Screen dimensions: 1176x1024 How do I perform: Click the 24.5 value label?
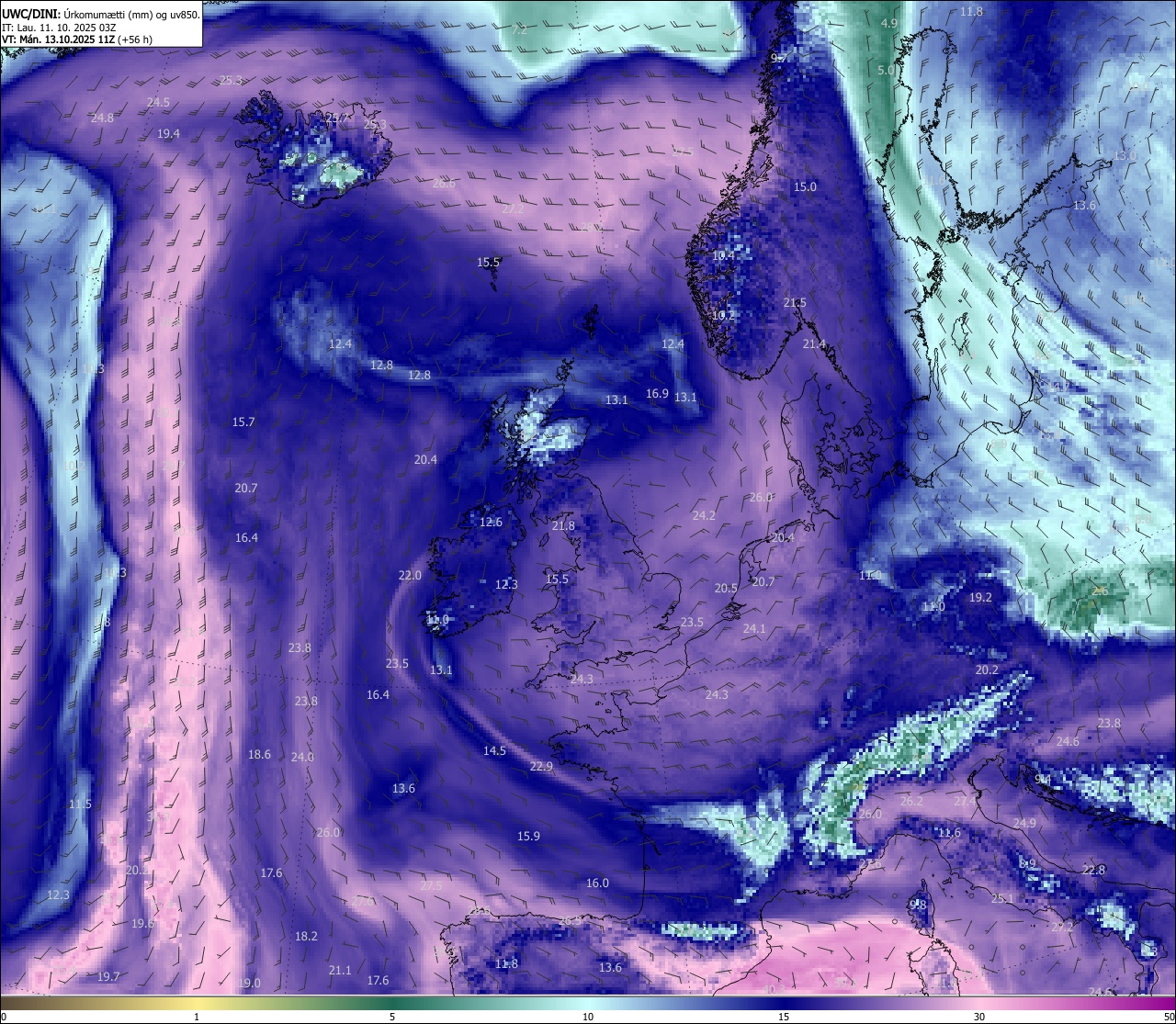tap(158, 102)
